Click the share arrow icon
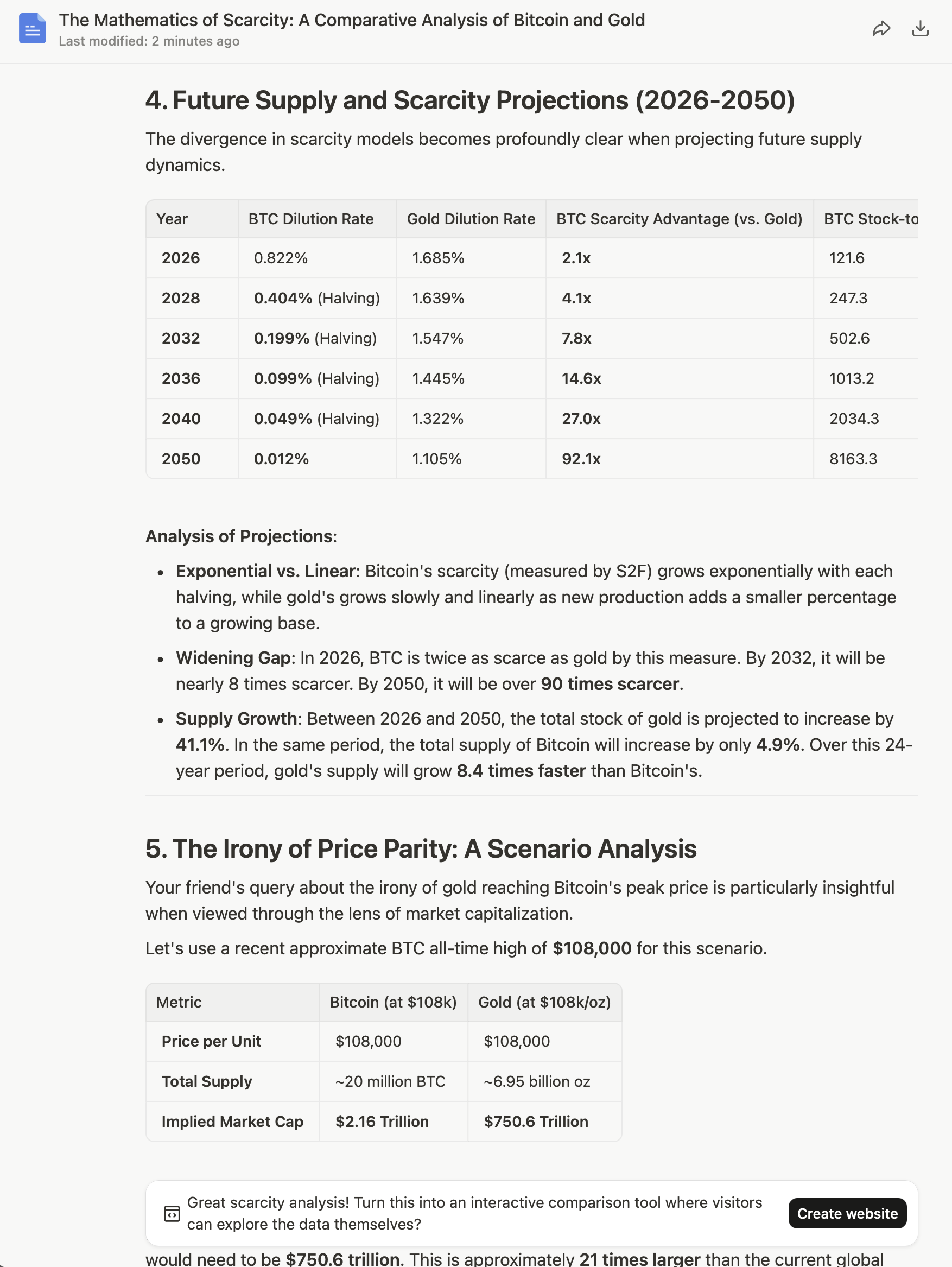The height and width of the screenshot is (1267, 952). (x=881, y=29)
